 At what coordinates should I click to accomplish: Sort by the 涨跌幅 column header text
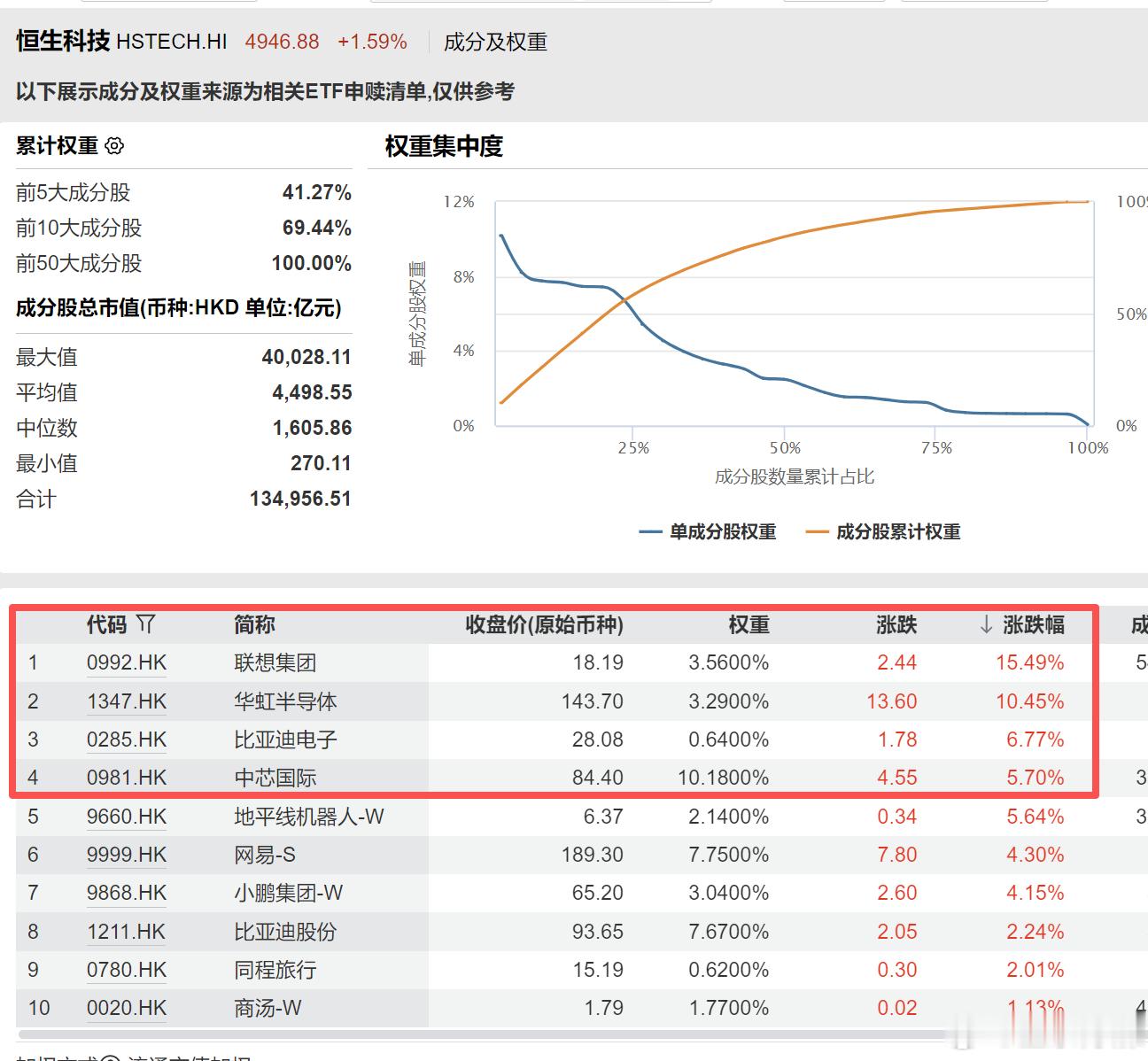click(1034, 624)
